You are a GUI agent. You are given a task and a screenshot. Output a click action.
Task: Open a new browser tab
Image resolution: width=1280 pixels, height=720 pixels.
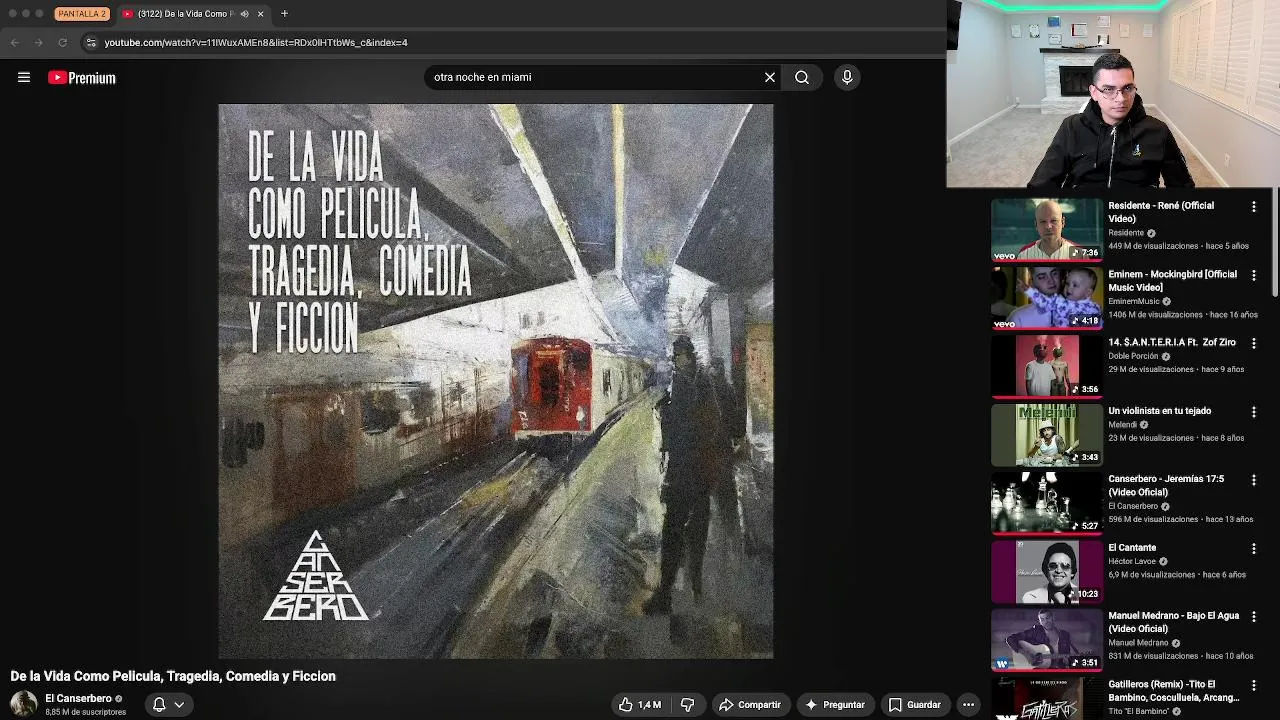284,14
